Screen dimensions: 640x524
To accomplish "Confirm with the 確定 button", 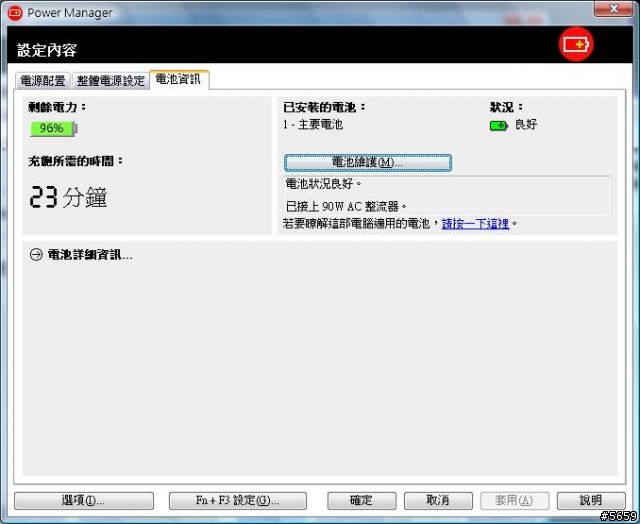I will 361,500.
